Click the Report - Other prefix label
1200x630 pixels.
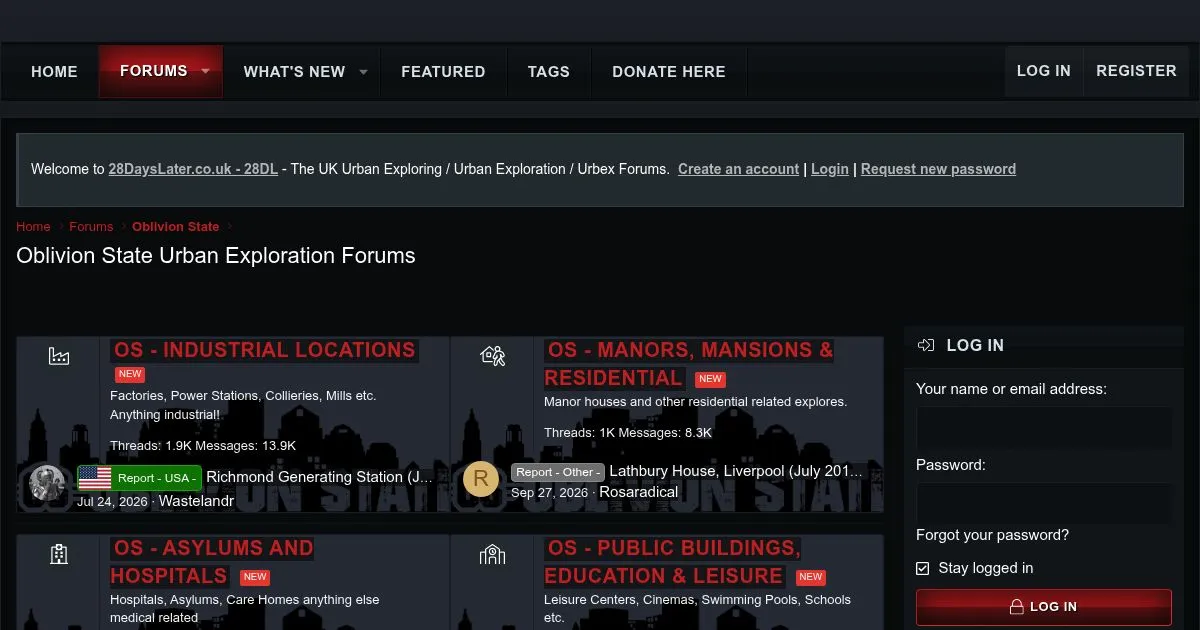pyautogui.click(x=558, y=472)
